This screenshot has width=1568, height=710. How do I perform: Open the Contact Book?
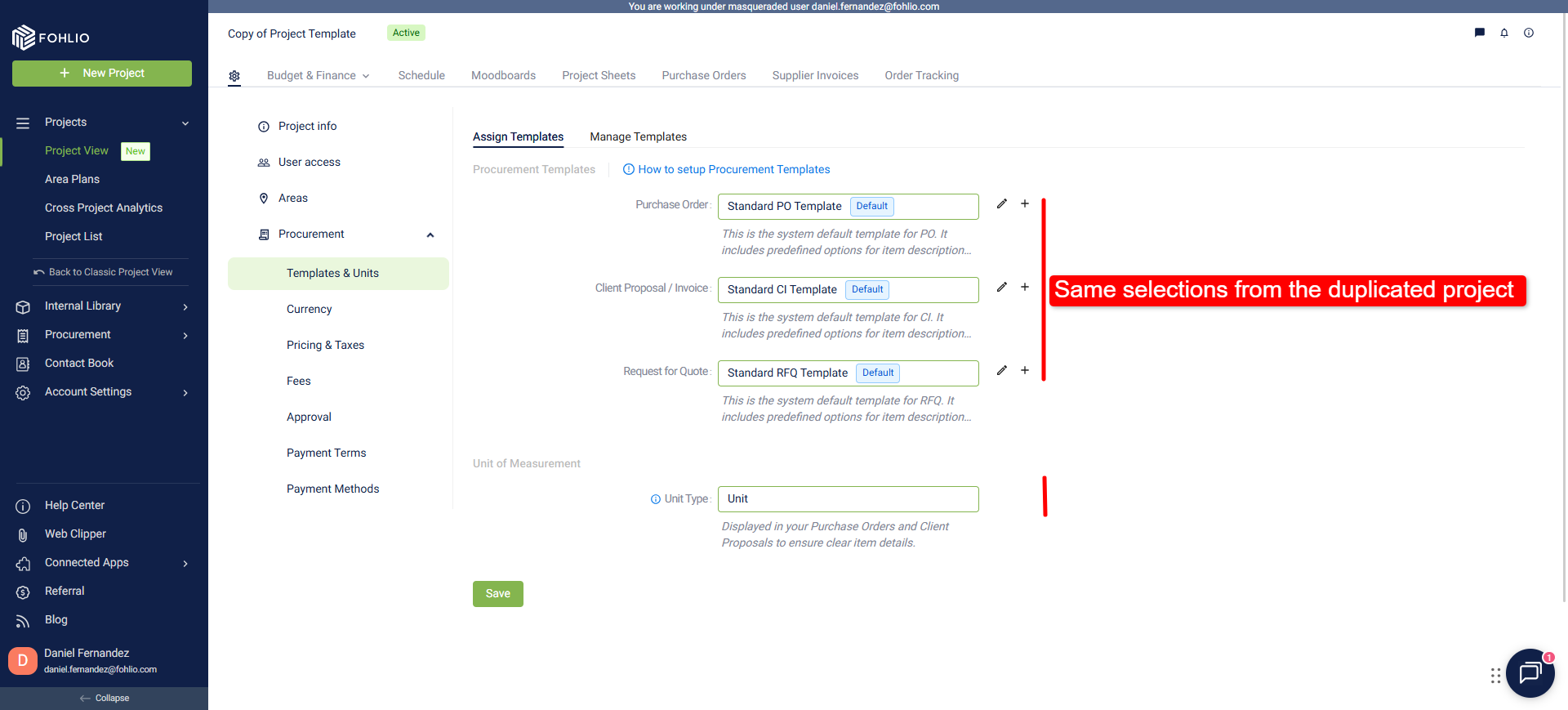[79, 364]
